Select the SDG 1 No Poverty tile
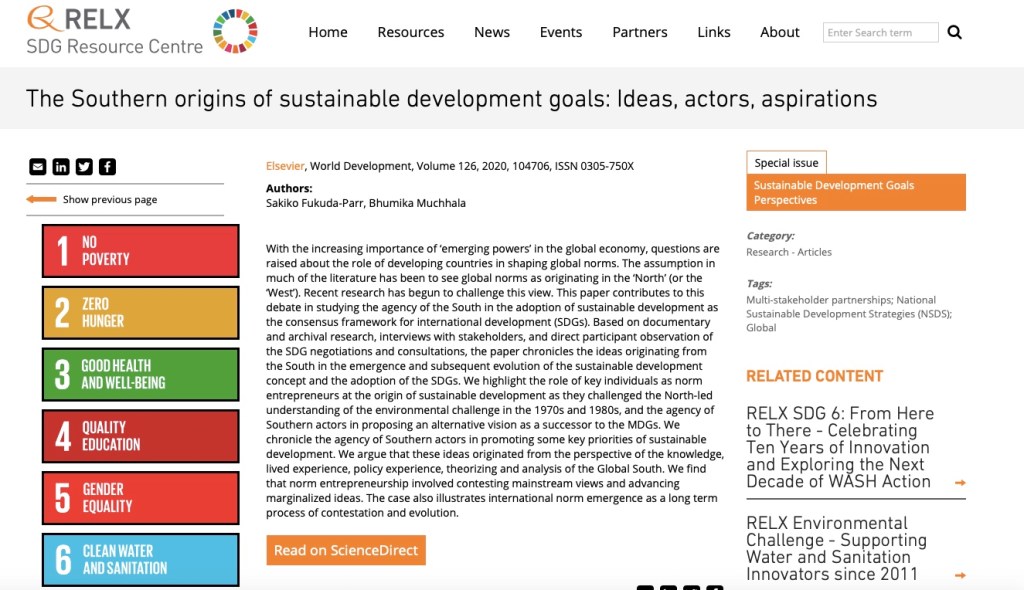 (x=140, y=251)
